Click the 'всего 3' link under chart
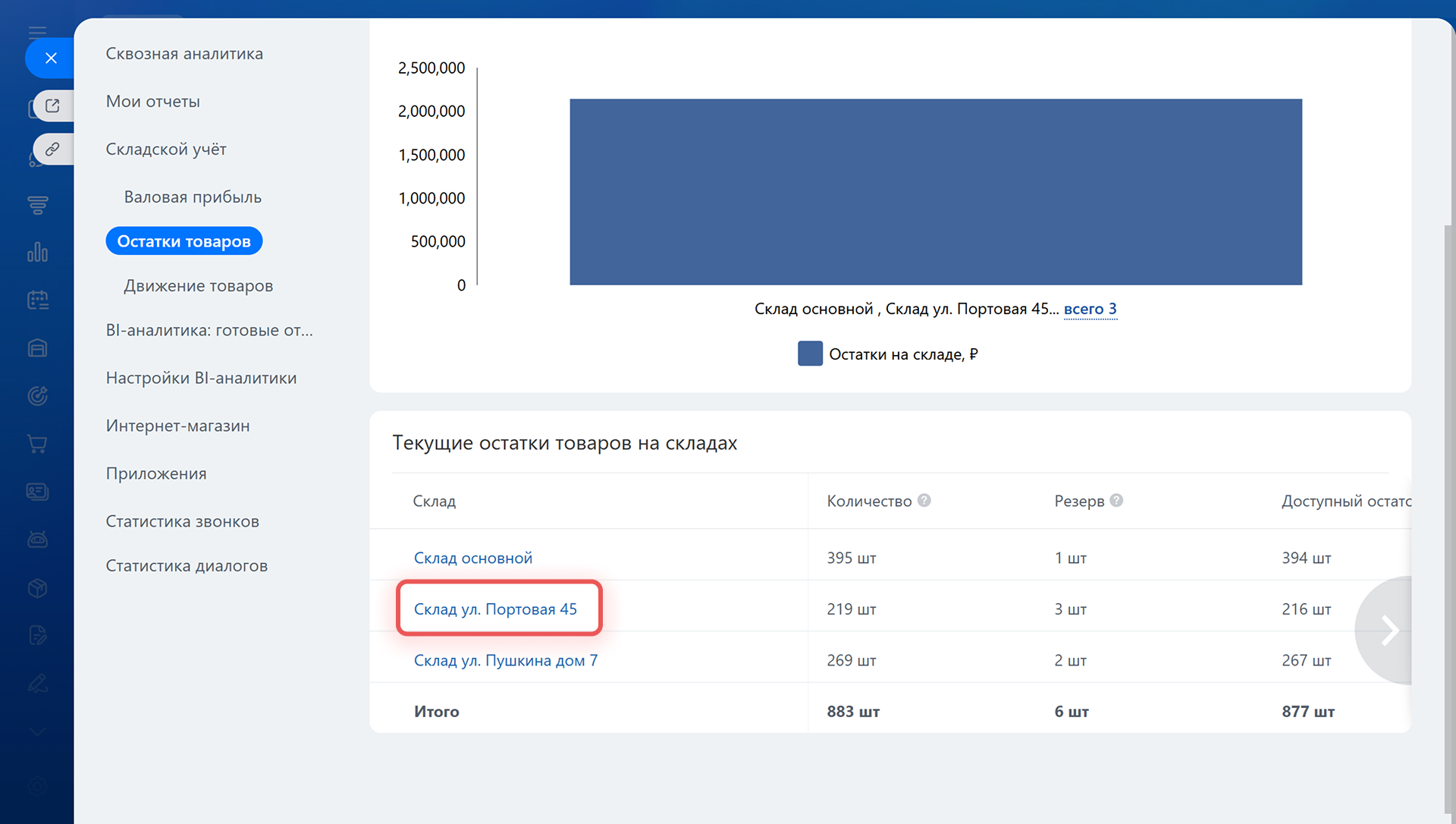This screenshot has height=824, width=1456. 1090,309
